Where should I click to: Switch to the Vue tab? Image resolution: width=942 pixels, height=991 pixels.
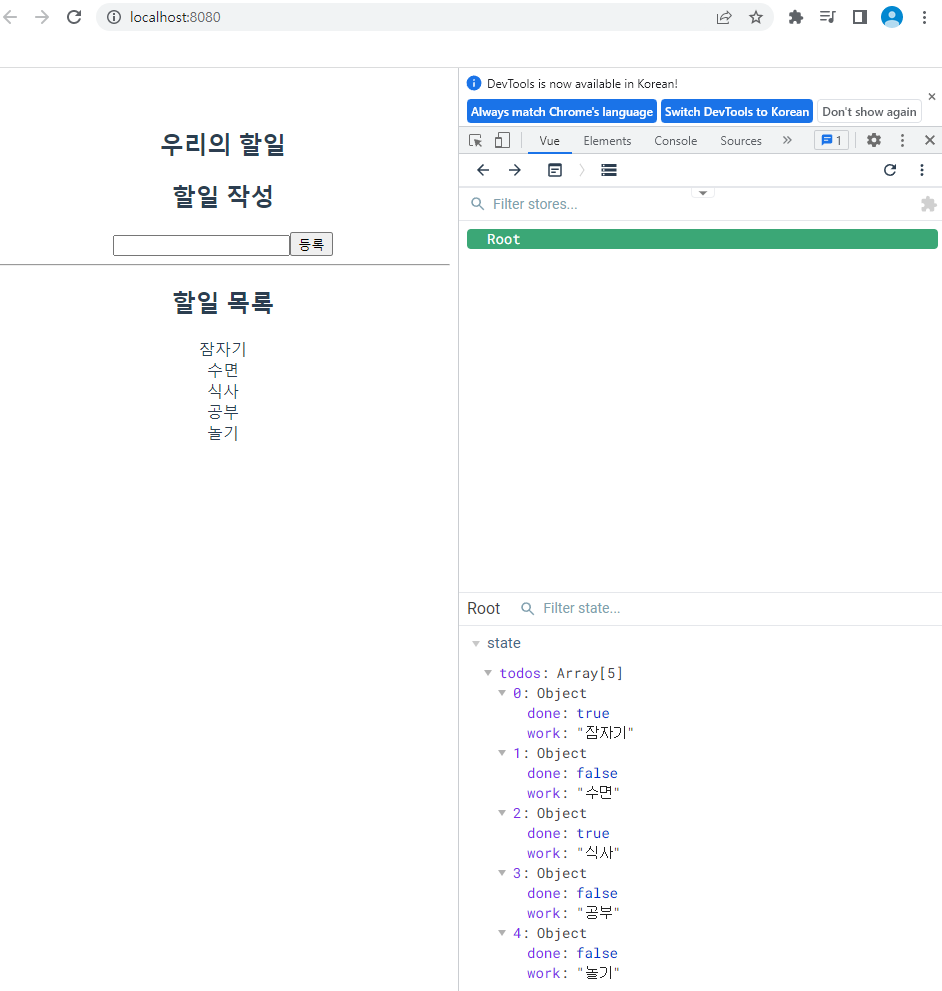(x=549, y=140)
